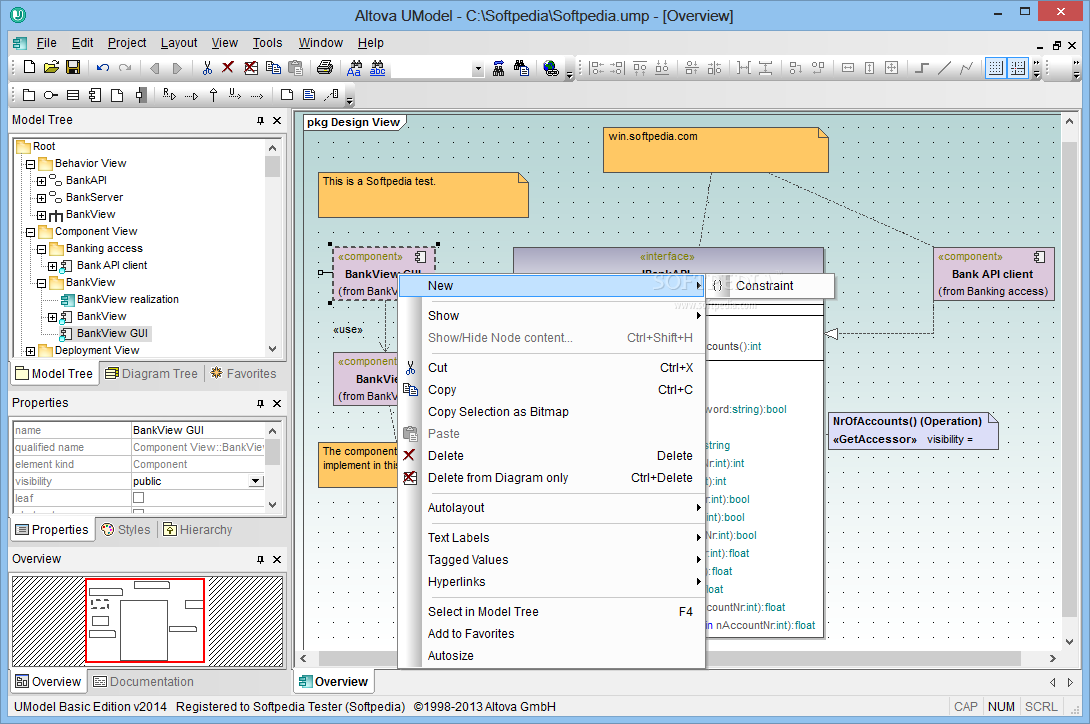
Task: Choose Copy Selection as Bitmap
Action: click(x=551, y=412)
